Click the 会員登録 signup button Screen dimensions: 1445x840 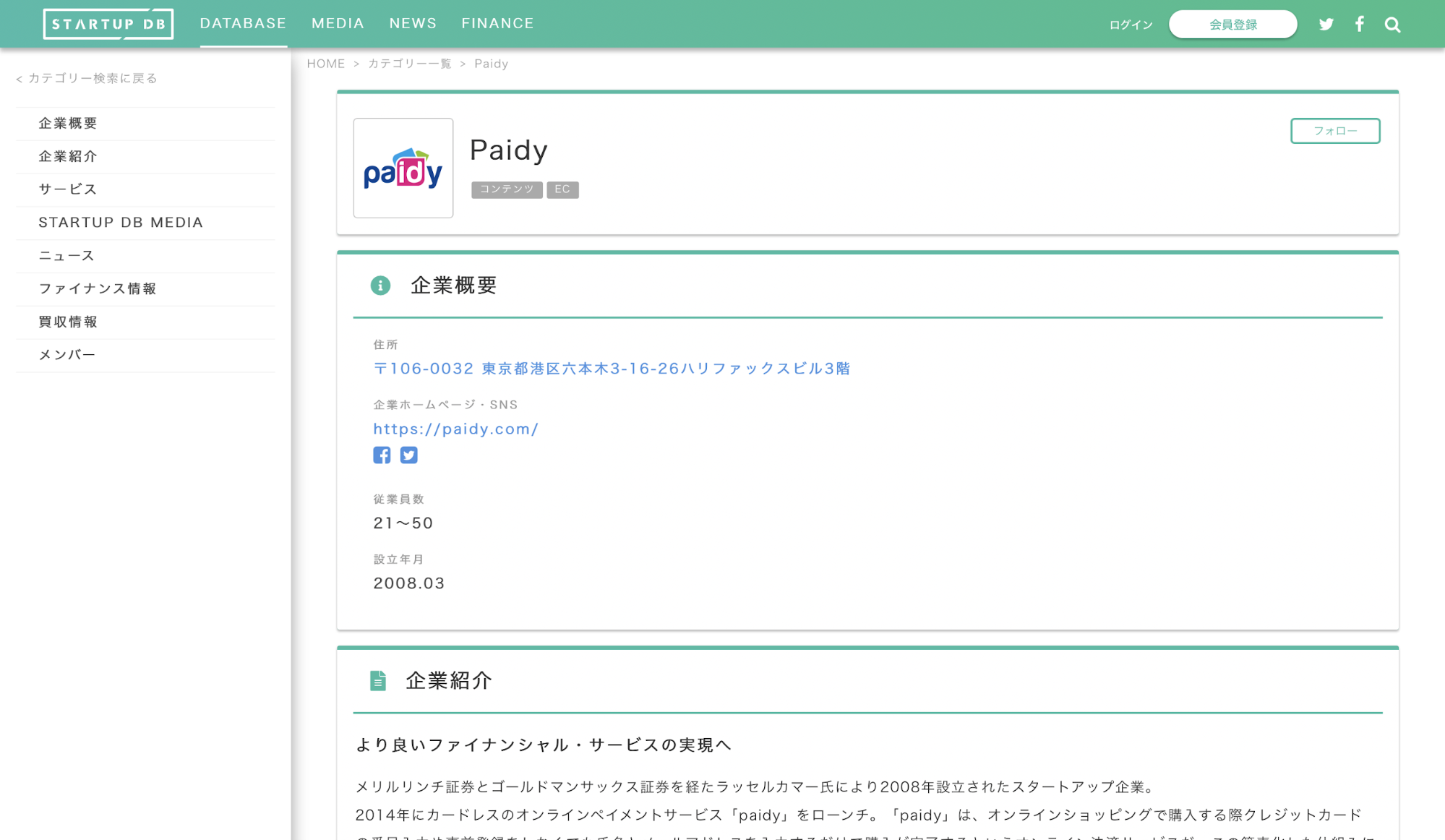pos(1232,23)
